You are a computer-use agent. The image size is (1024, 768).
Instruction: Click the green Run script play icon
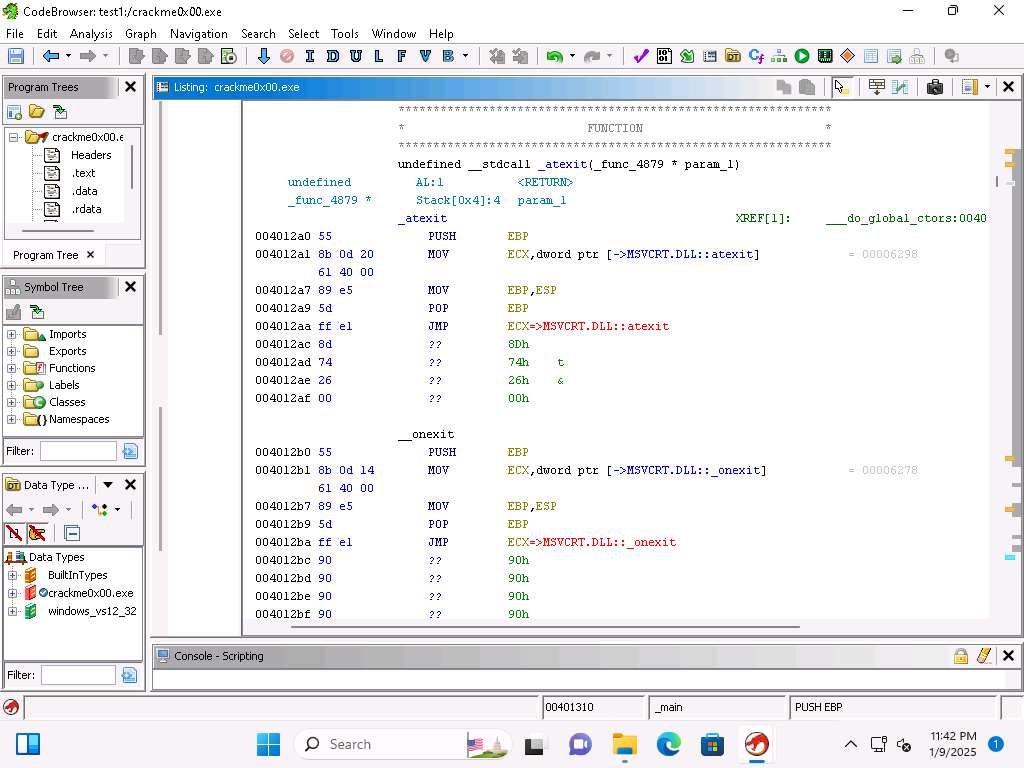pos(802,56)
